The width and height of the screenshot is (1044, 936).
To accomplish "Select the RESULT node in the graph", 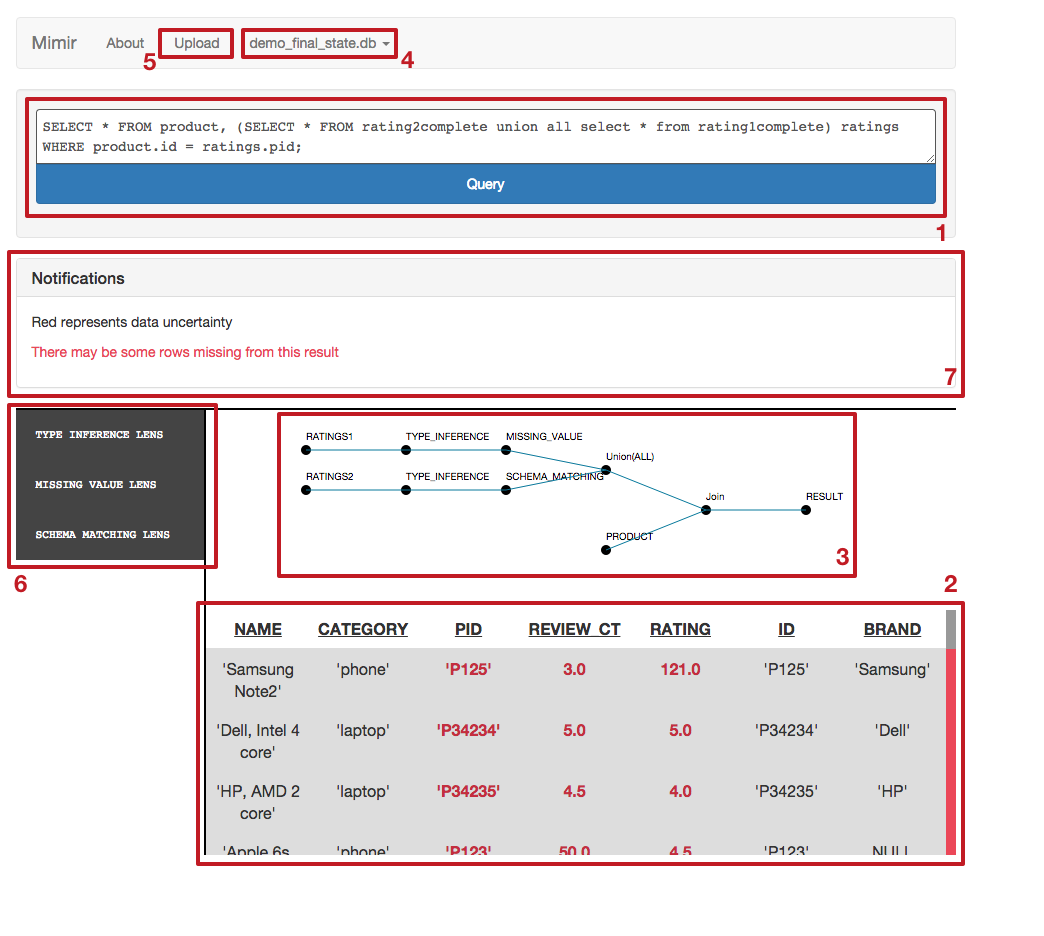I will coord(806,510).
